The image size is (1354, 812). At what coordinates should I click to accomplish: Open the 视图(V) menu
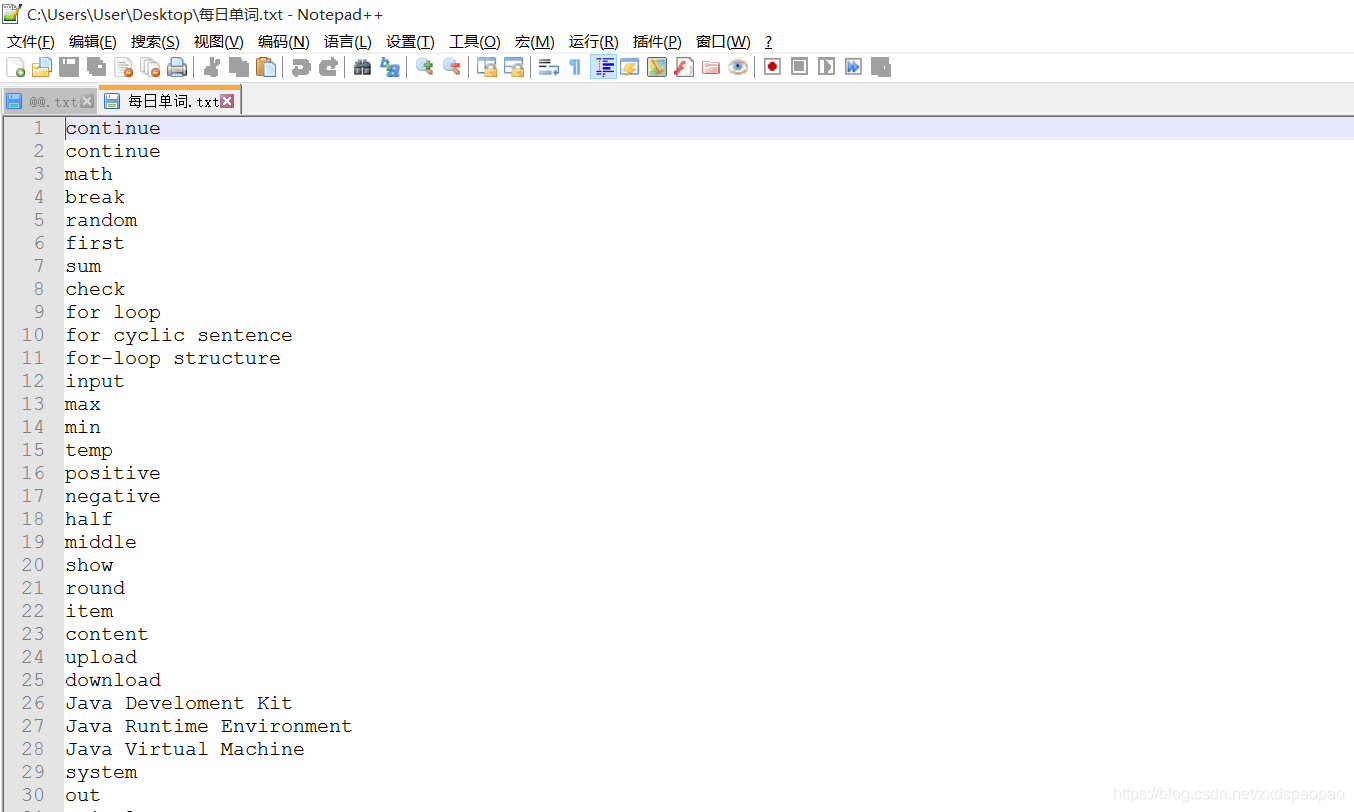coord(218,41)
